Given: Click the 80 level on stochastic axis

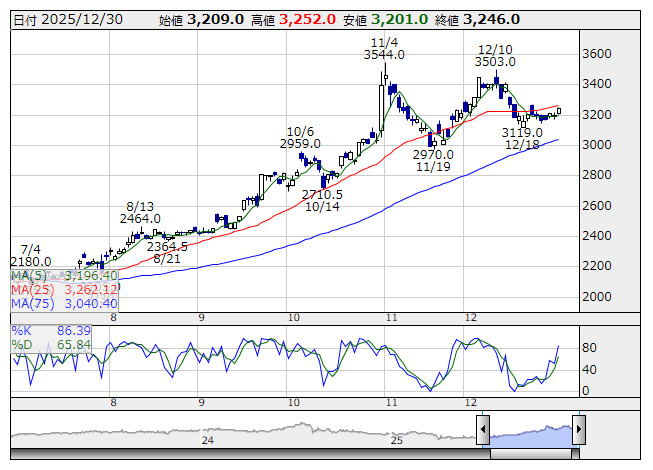Looking at the screenshot, I should [589, 348].
